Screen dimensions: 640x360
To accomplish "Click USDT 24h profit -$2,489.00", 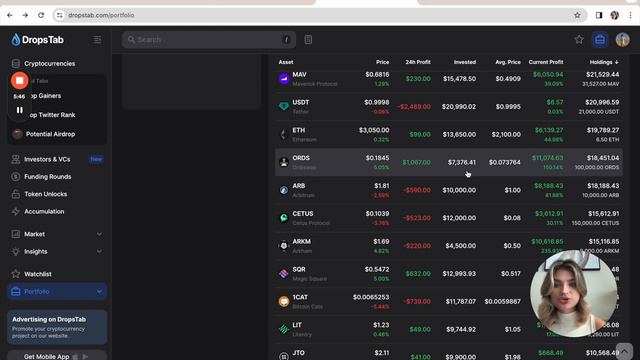I will point(414,107).
